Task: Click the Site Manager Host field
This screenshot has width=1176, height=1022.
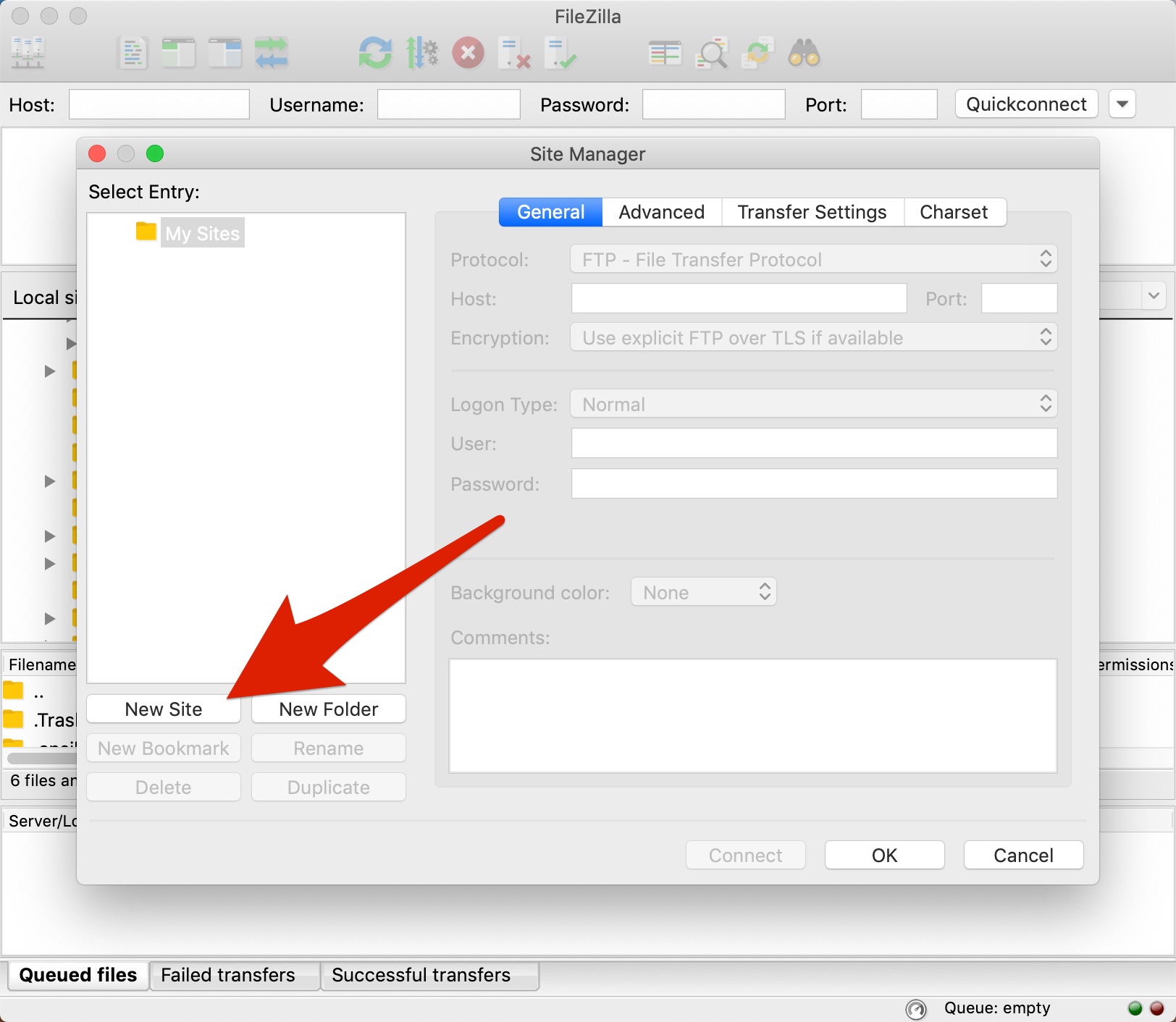Action: coord(739,298)
